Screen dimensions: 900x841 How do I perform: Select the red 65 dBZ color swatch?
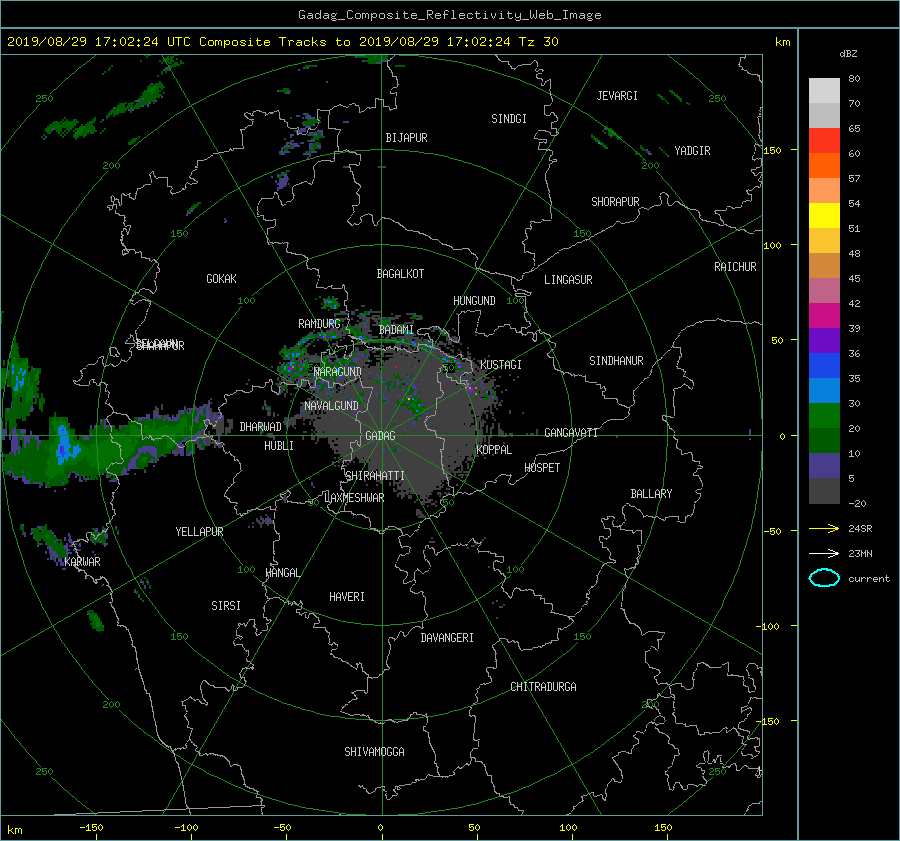(824, 140)
